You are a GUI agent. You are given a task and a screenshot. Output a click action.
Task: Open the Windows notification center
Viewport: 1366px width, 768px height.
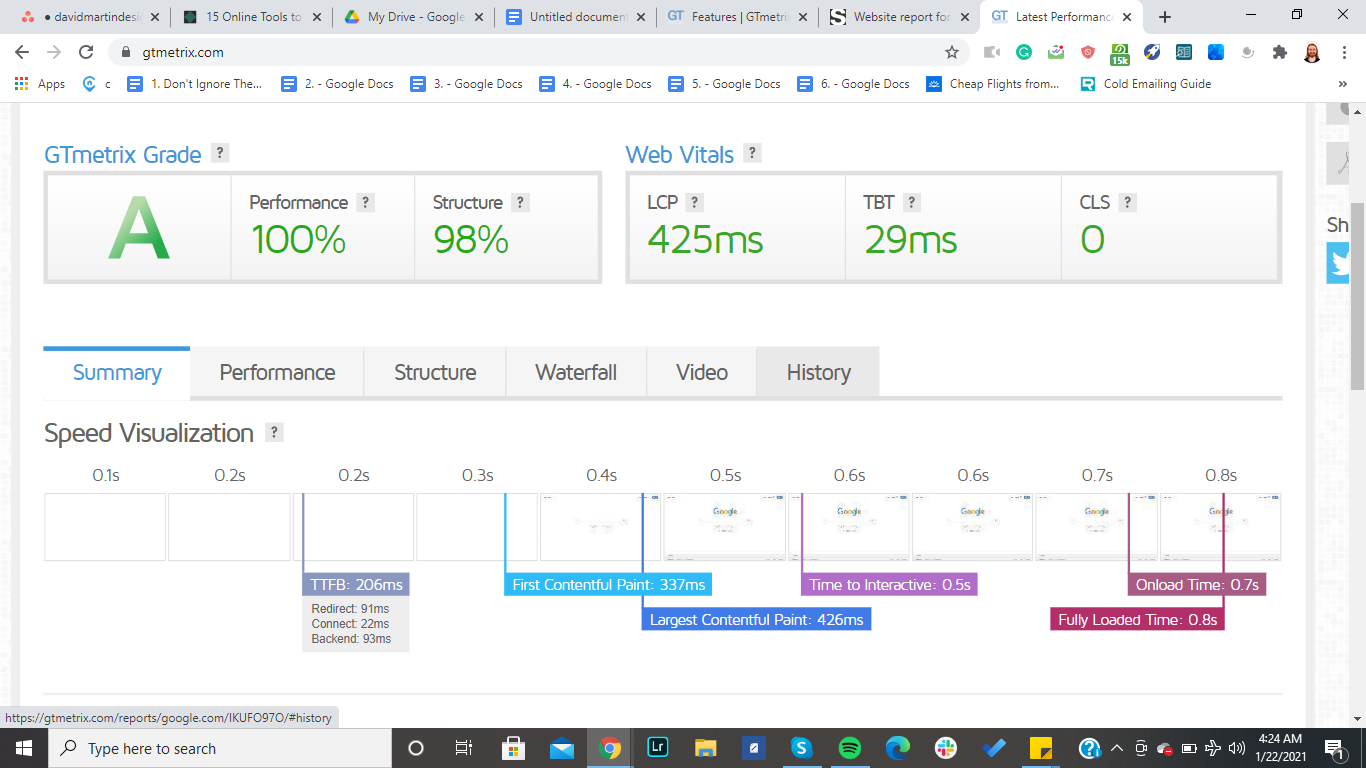[x=1333, y=748]
